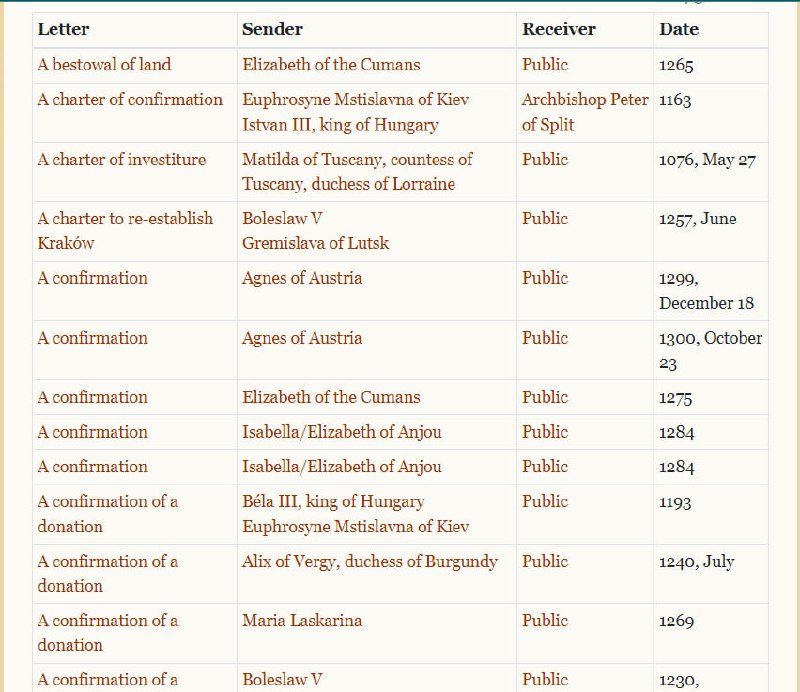Select Elizabeth of the Cumans in 1275 row
The image size is (800, 692).
[x=331, y=397]
